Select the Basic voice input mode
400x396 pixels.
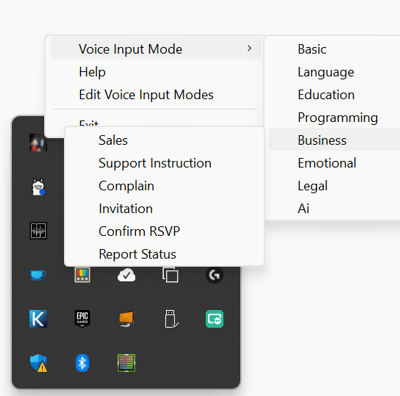tap(312, 49)
